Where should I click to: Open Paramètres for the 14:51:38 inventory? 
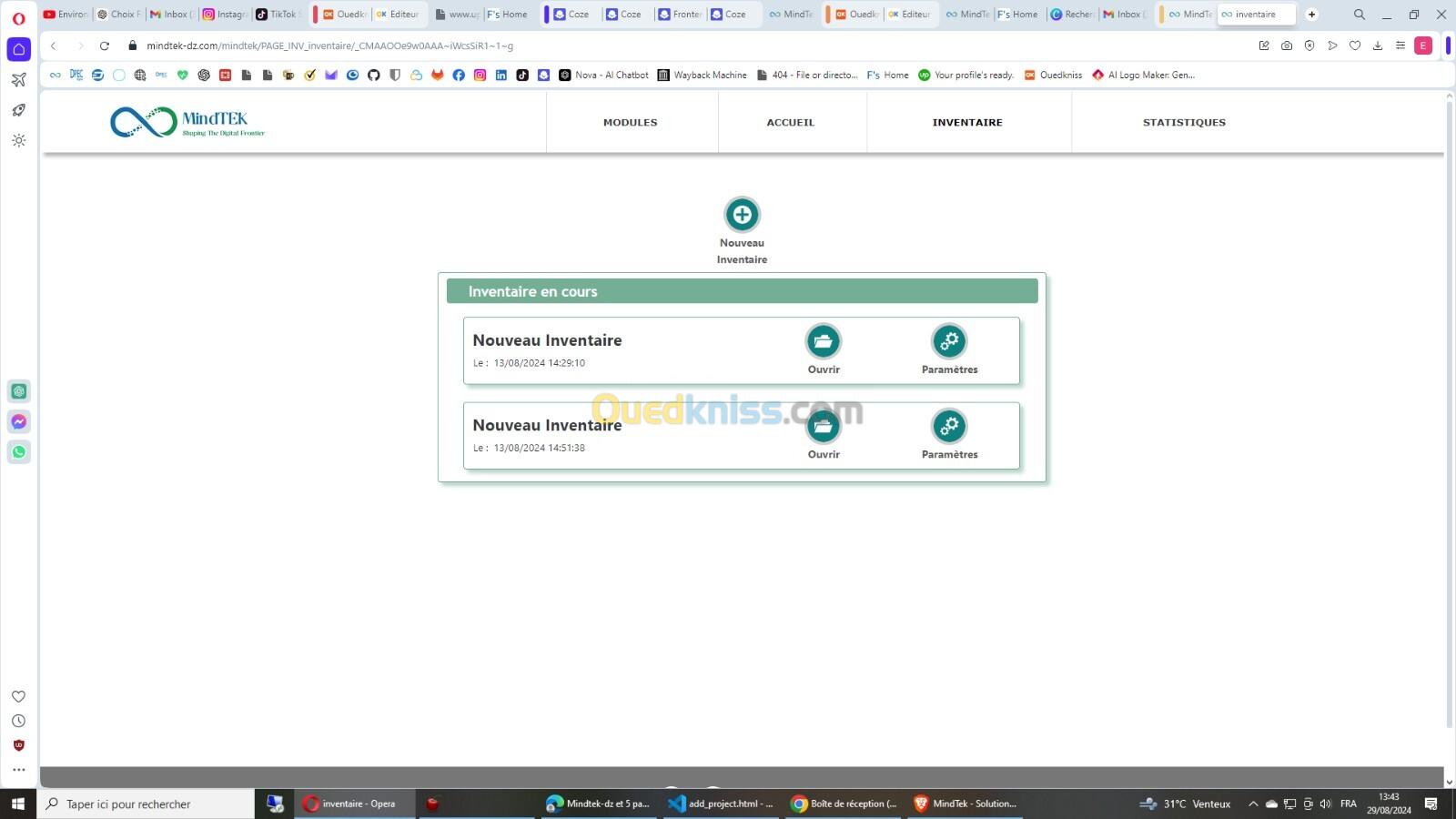[949, 427]
